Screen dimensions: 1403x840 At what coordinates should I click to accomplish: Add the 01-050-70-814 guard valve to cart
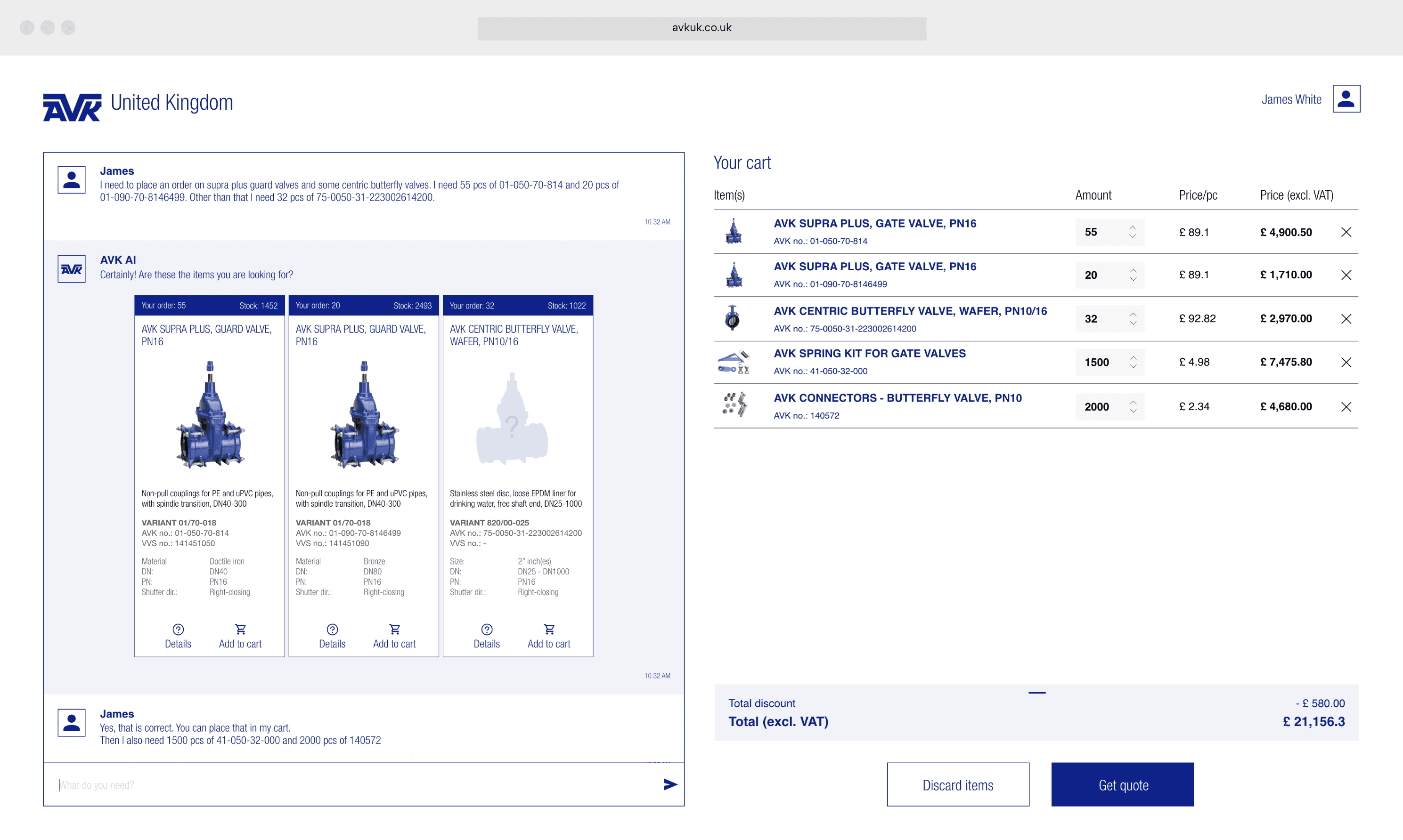240,636
